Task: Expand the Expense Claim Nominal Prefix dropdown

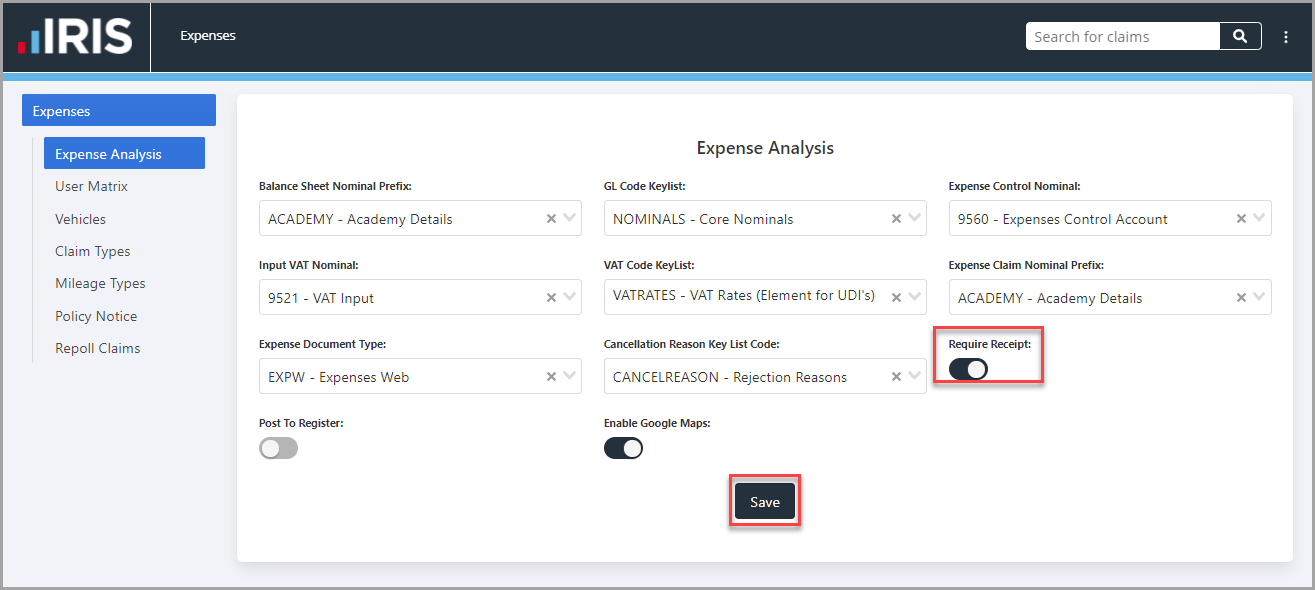Action: click(1260, 297)
